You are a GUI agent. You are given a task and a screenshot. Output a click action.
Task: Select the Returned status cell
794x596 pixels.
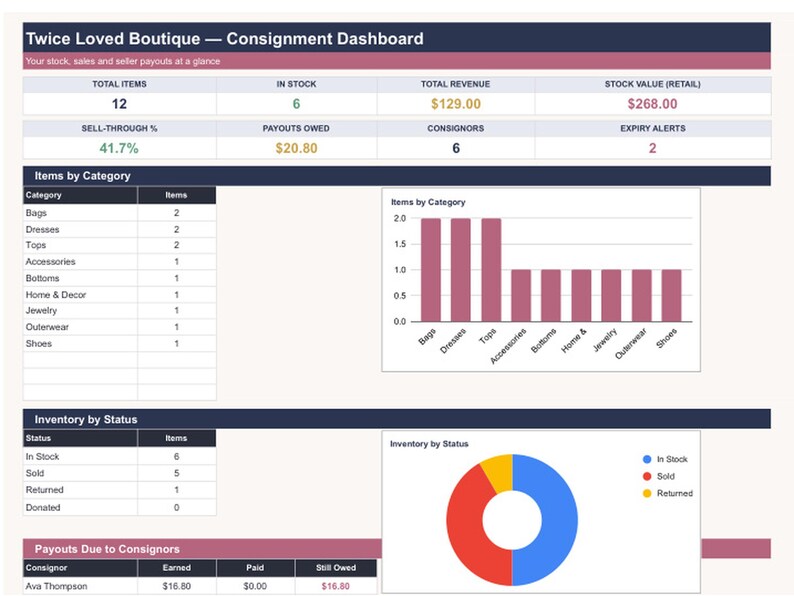coord(80,490)
